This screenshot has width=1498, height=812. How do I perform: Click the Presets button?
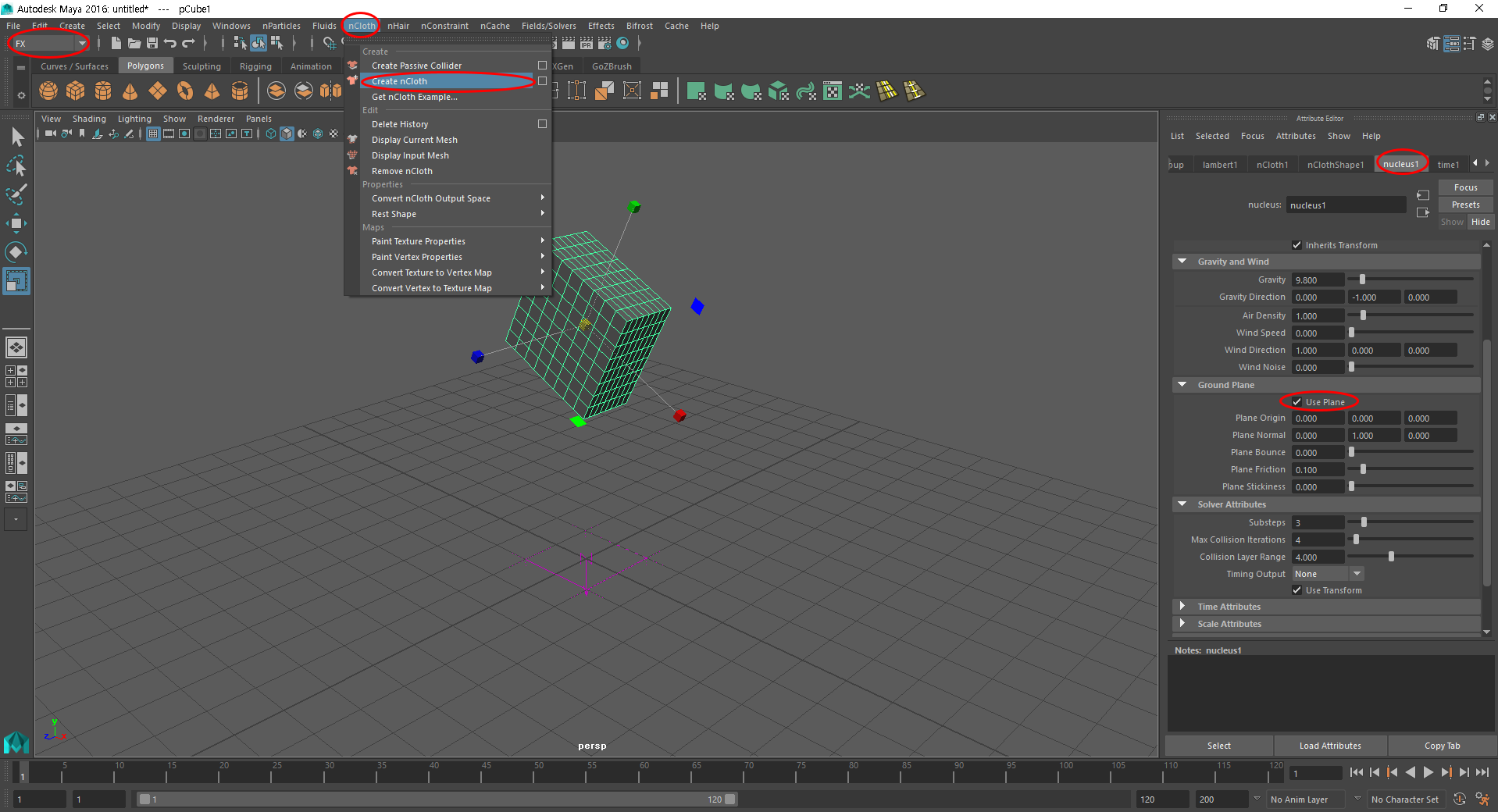tap(1465, 205)
